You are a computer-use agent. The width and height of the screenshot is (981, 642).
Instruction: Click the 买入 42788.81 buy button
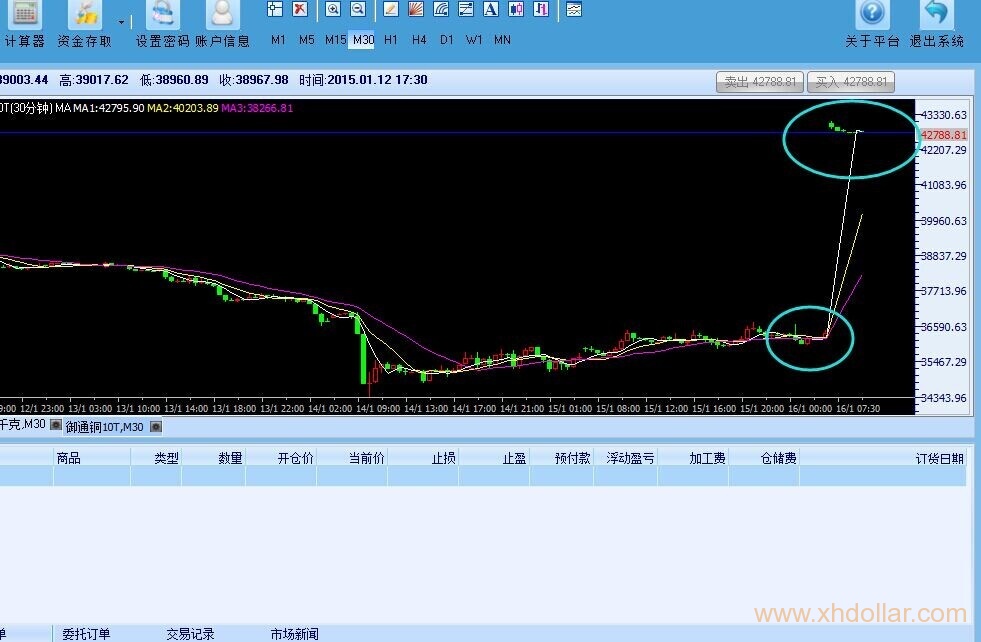851,82
